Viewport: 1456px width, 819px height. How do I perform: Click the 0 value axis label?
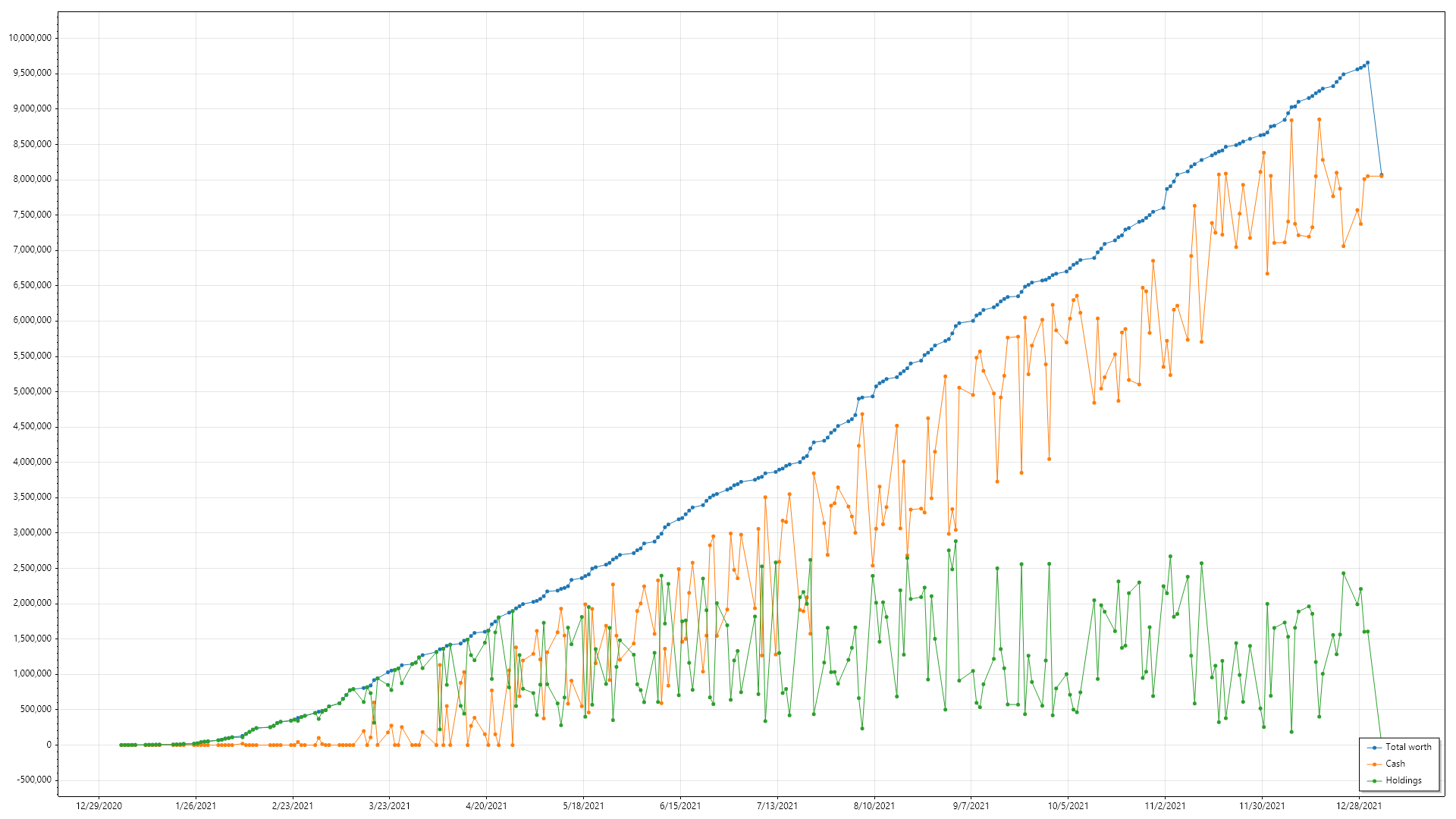(x=49, y=745)
